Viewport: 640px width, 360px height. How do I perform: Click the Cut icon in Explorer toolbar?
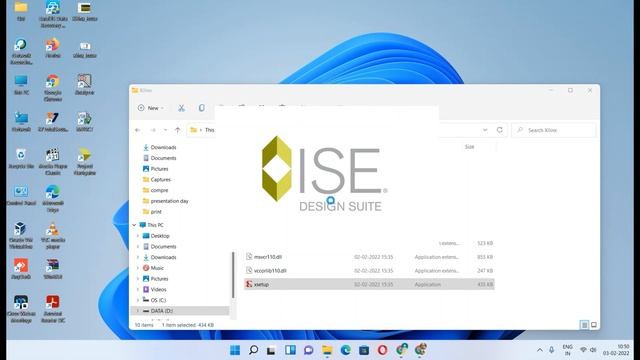(181, 108)
